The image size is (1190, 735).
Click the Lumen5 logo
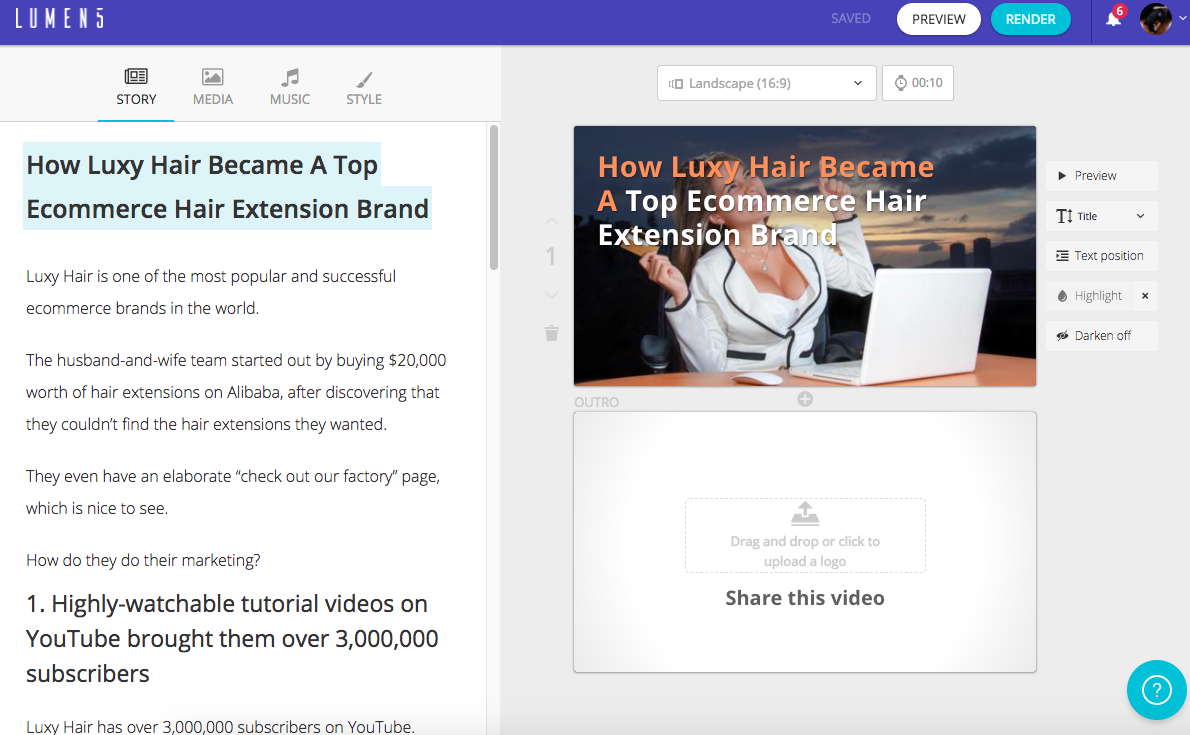click(59, 18)
